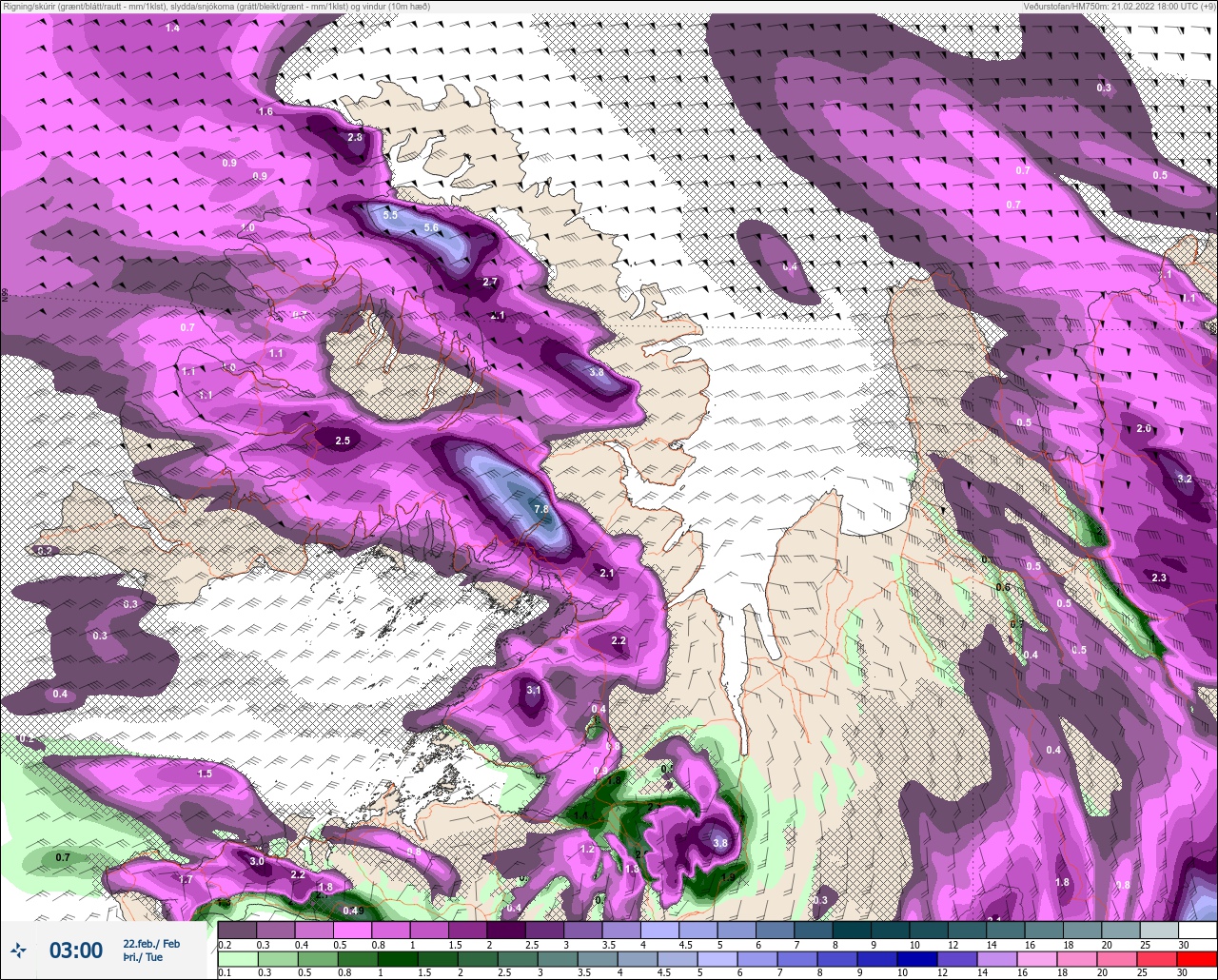Click the 2.5 precipitation value on map
The width and height of the screenshot is (1218, 980).
[343, 441]
